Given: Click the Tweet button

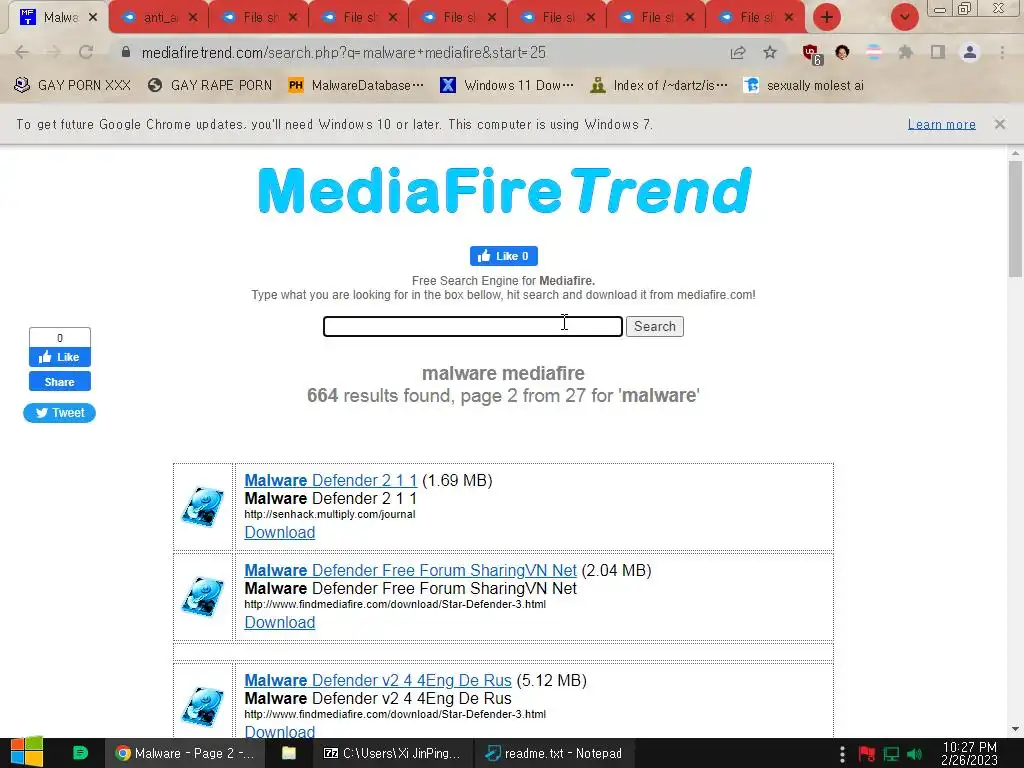Looking at the screenshot, I should [59, 413].
